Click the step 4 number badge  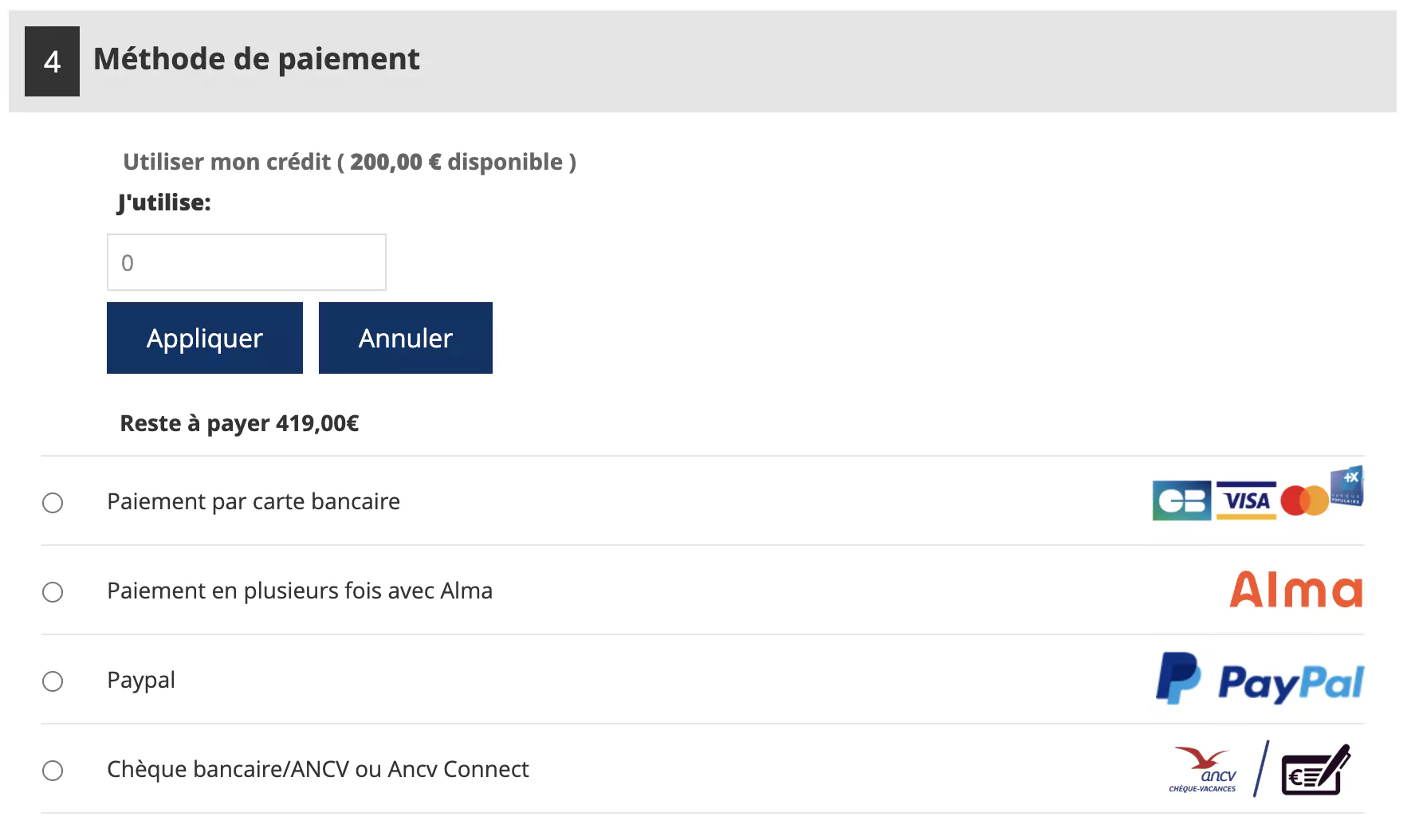pyautogui.click(x=52, y=61)
